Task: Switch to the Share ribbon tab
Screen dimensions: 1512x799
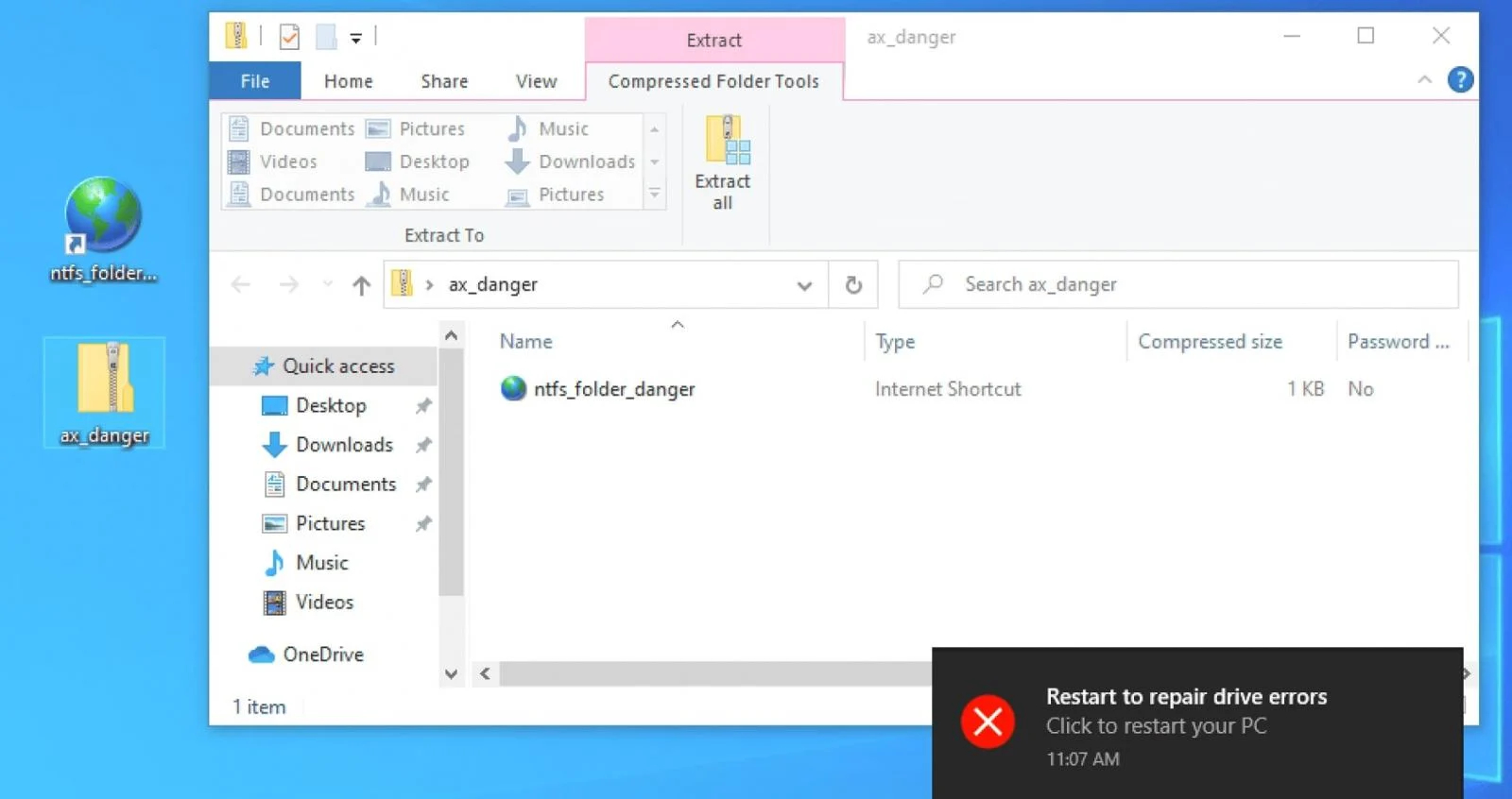Action: [x=444, y=81]
